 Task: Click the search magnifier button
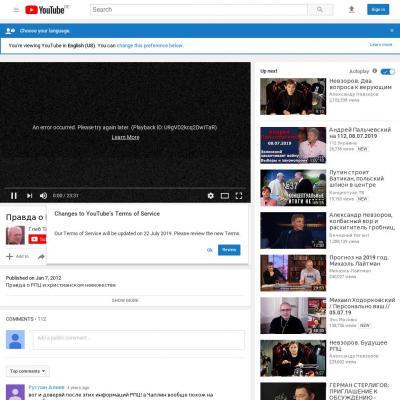(320, 10)
